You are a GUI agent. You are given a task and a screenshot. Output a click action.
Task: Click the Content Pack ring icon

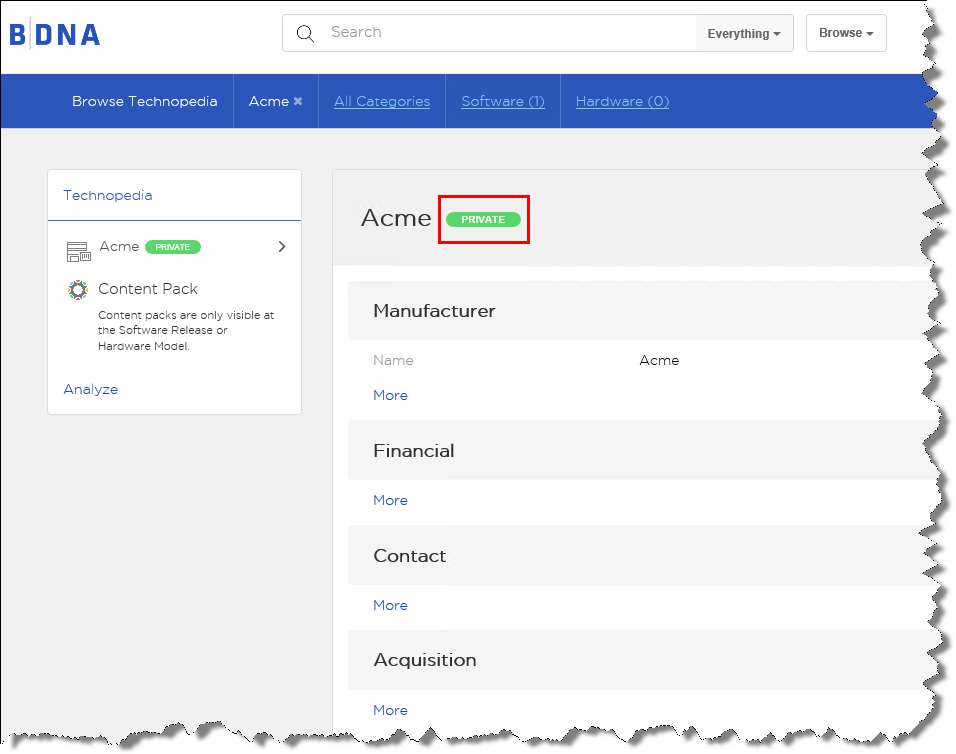tap(78, 290)
